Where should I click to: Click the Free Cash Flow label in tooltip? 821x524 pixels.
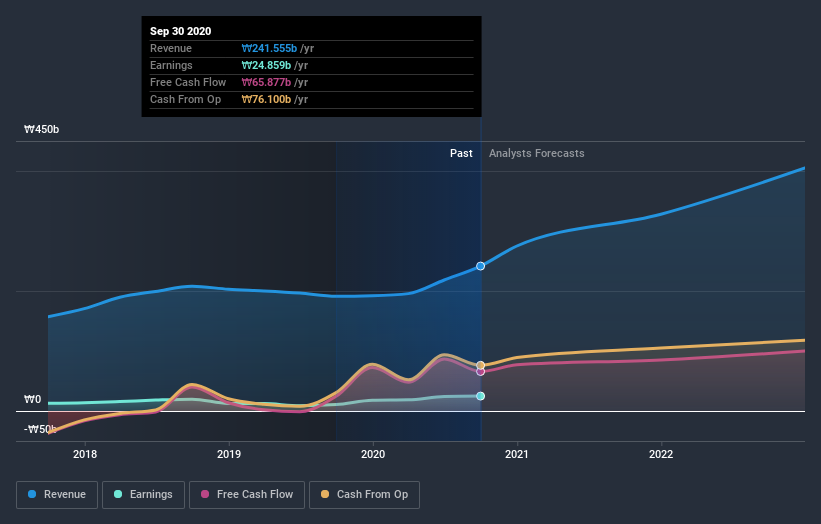tap(188, 82)
